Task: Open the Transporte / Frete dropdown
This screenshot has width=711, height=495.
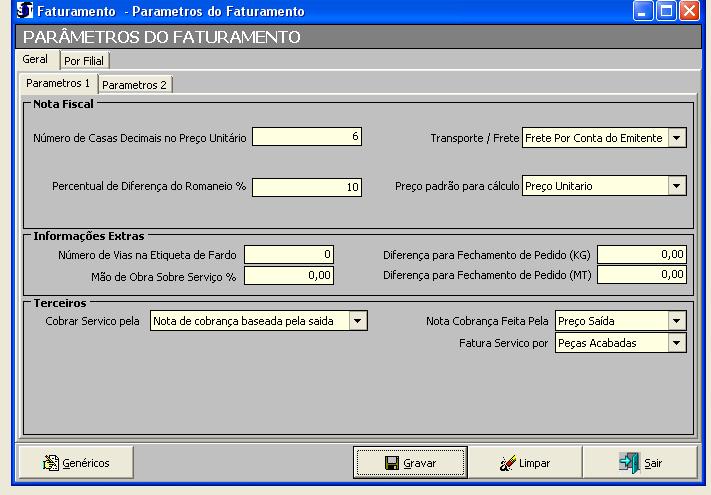Action: click(677, 138)
